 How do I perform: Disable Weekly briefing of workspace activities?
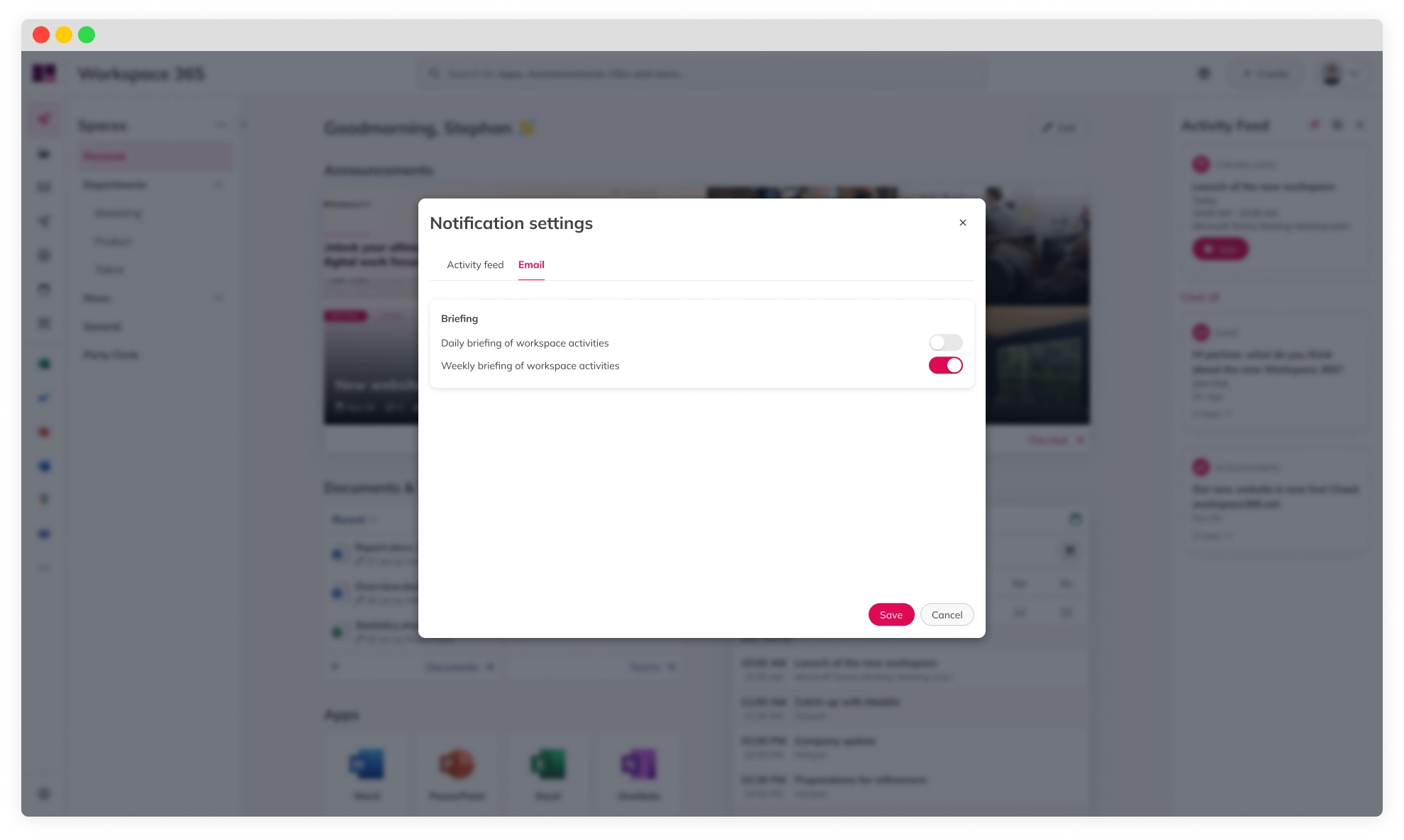tap(945, 365)
